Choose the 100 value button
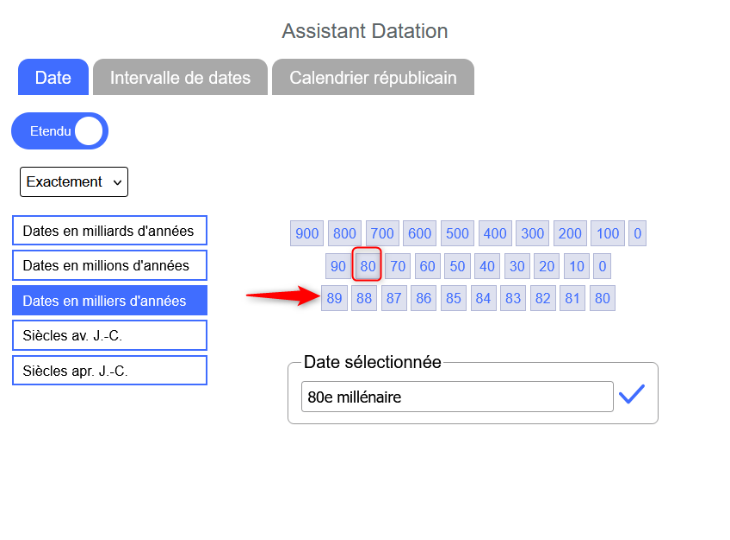 [x=608, y=234]
